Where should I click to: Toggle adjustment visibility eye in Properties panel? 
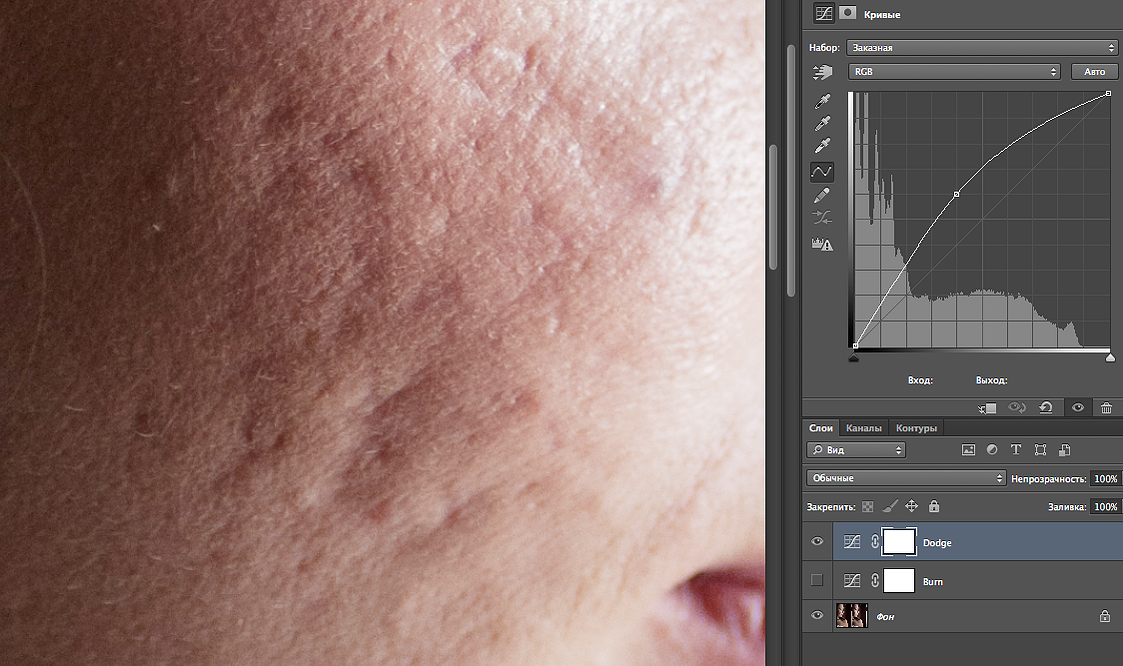1078,407
